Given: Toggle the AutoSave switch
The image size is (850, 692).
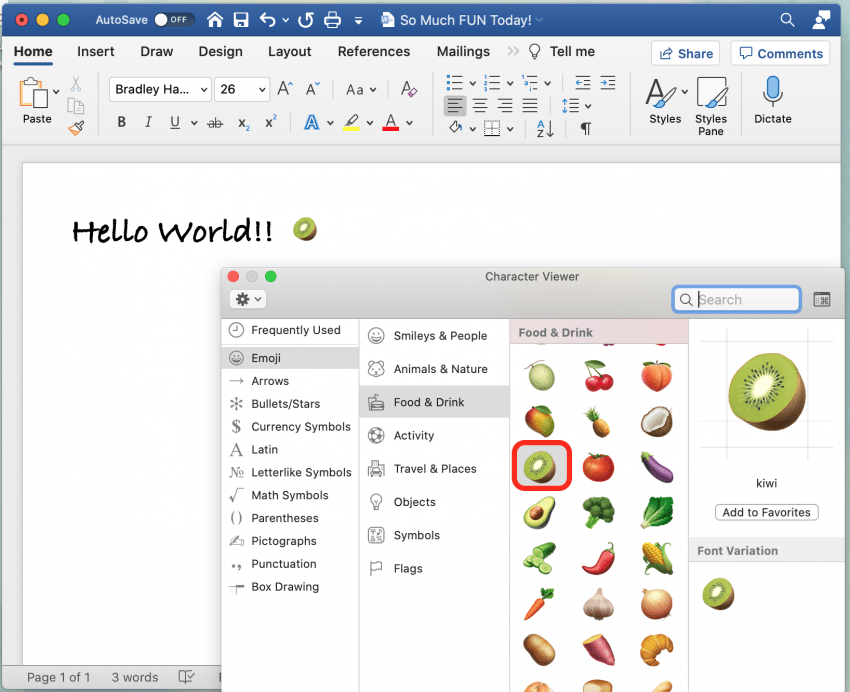Looking at the screenshot, I should coord(173,20).
